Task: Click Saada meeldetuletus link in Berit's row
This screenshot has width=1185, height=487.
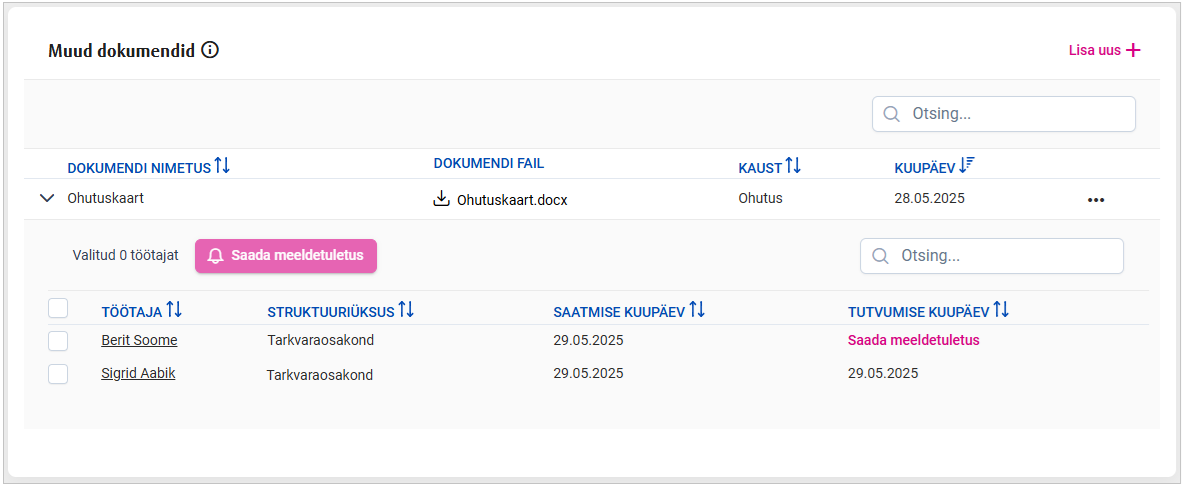Action: tap(913, 340)
